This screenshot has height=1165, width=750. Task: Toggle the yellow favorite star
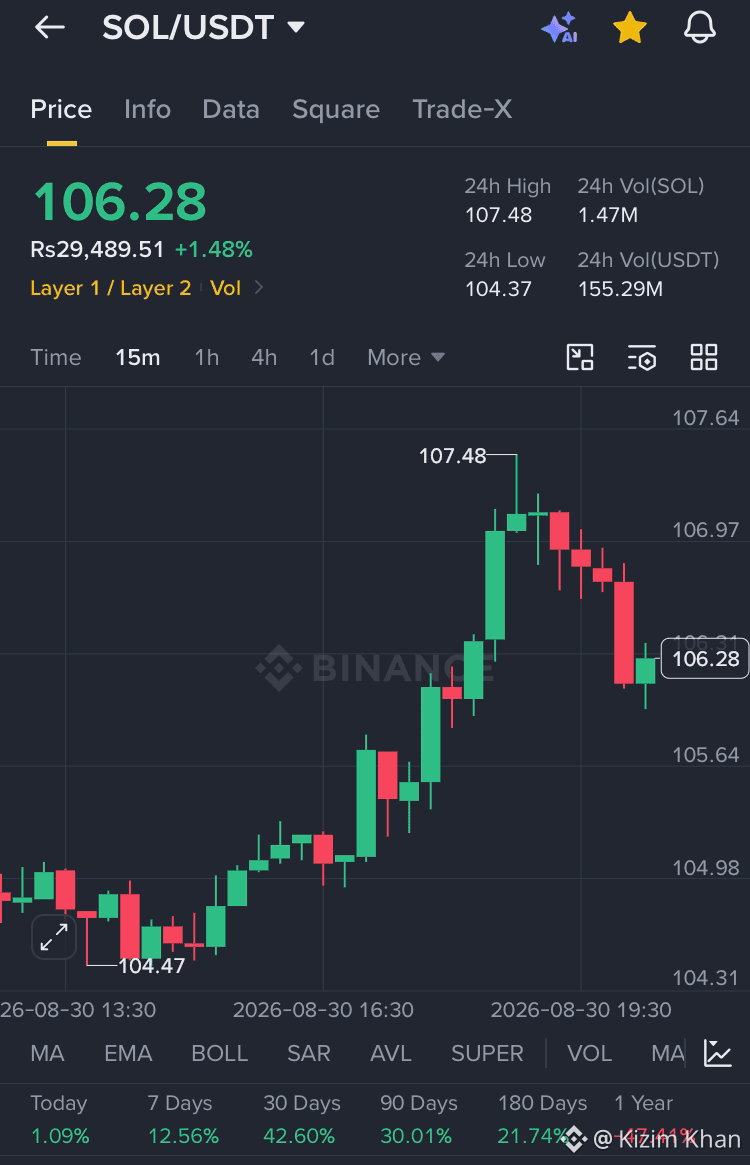(x=630, y=27)
